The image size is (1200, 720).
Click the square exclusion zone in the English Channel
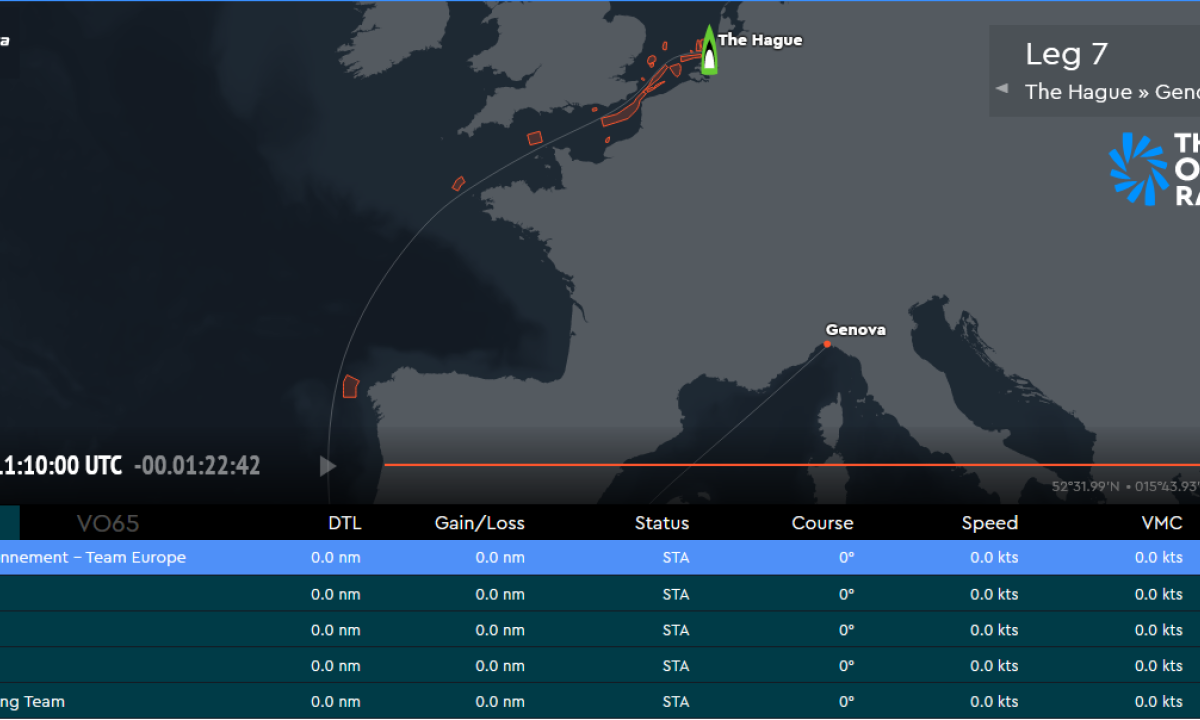tap(535, 138)
